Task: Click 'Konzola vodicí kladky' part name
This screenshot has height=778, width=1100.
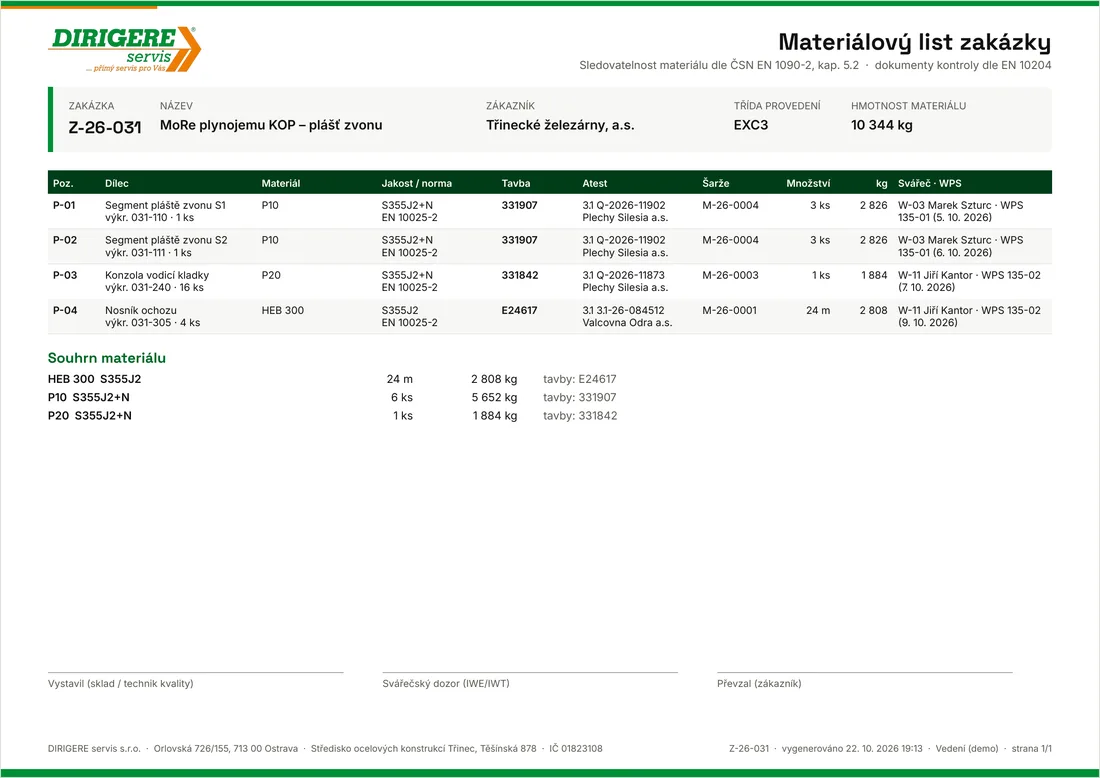Action: 157,275
